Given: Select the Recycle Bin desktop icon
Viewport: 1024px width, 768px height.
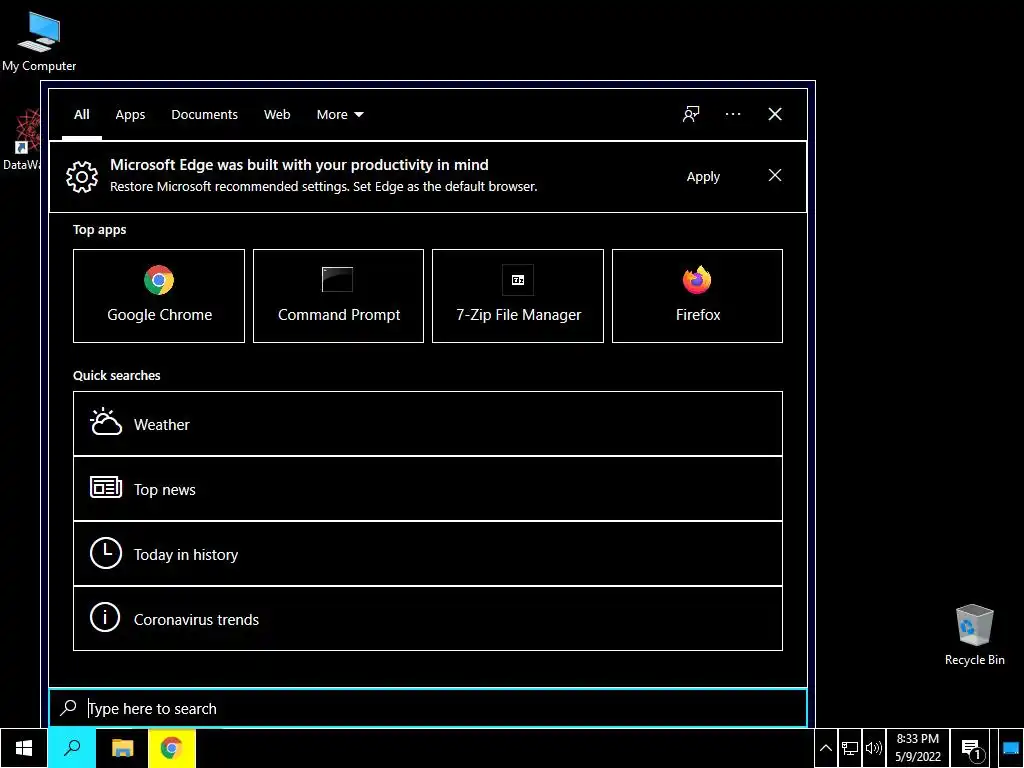Looking at the screenshot, I should [x=974, y=635].
